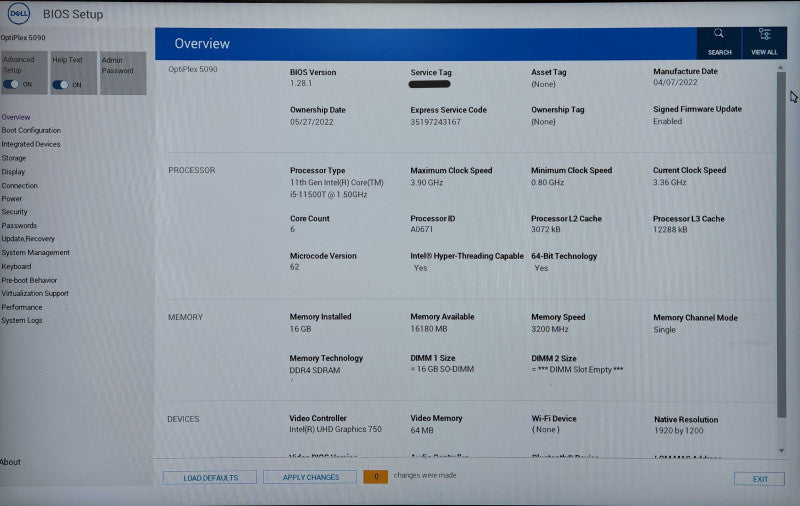Open Passwords section
The image size is (800, 506).
[x=19, y=225]
